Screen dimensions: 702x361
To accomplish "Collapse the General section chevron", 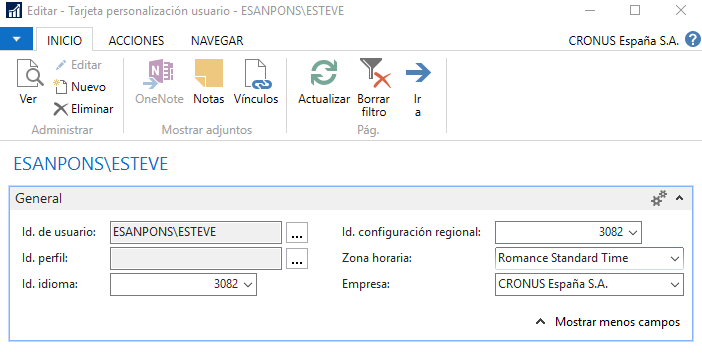I will (x=679, y=198).
